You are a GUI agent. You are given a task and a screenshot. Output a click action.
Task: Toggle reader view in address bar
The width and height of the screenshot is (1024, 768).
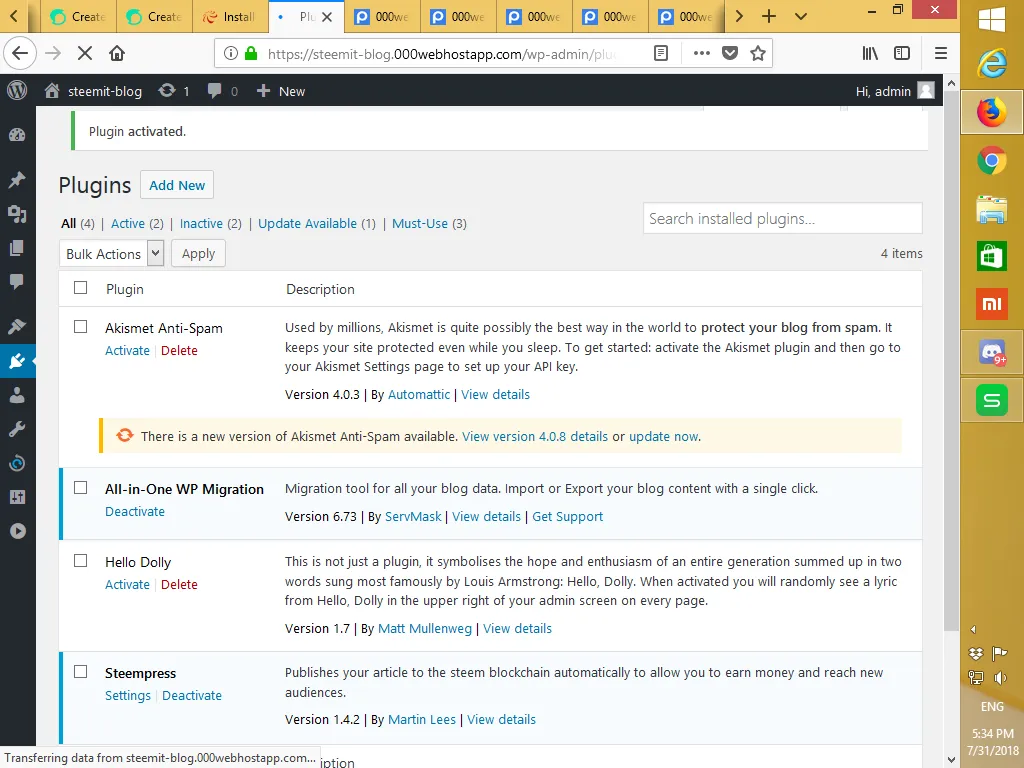[661, 54]
